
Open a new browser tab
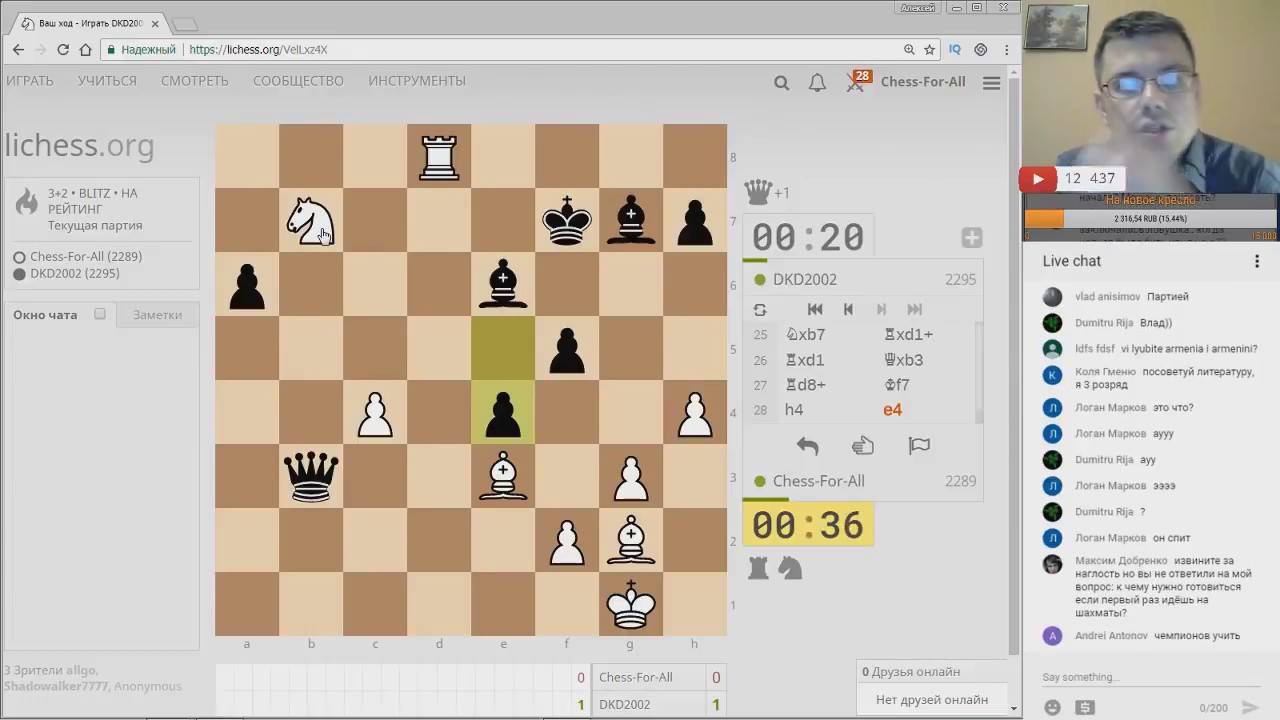(x=185, y=23)
